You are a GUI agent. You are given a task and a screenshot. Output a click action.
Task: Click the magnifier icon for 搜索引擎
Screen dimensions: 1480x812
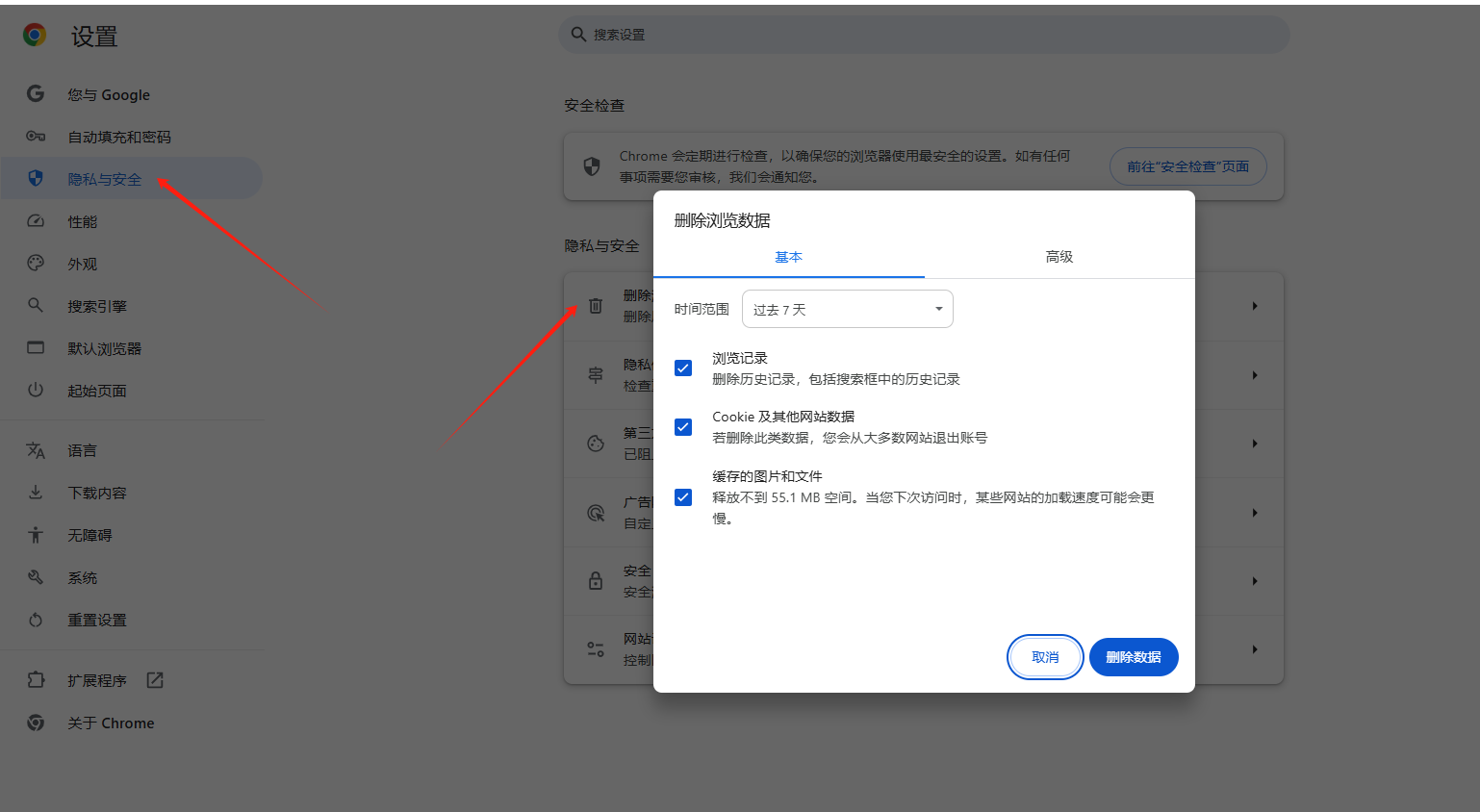pos(36,305)
